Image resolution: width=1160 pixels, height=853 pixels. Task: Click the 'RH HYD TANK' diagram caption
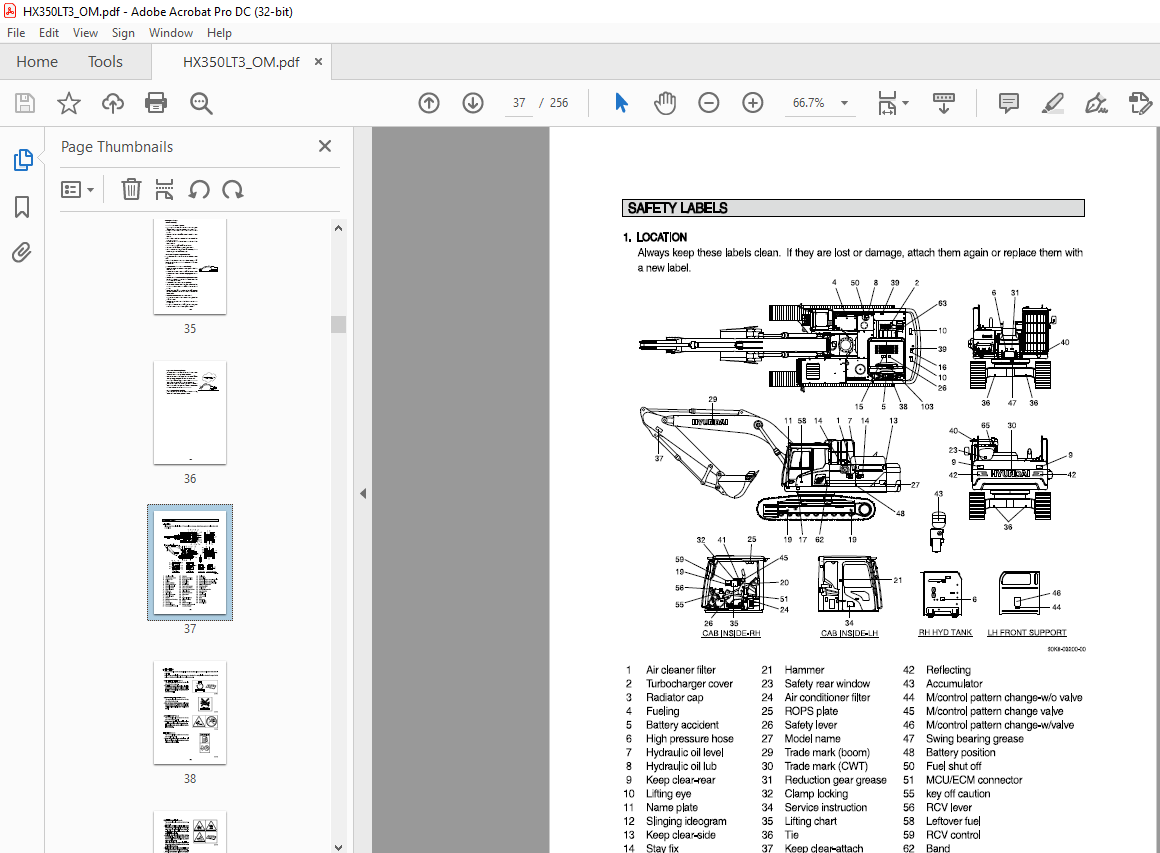click(945, 633)
